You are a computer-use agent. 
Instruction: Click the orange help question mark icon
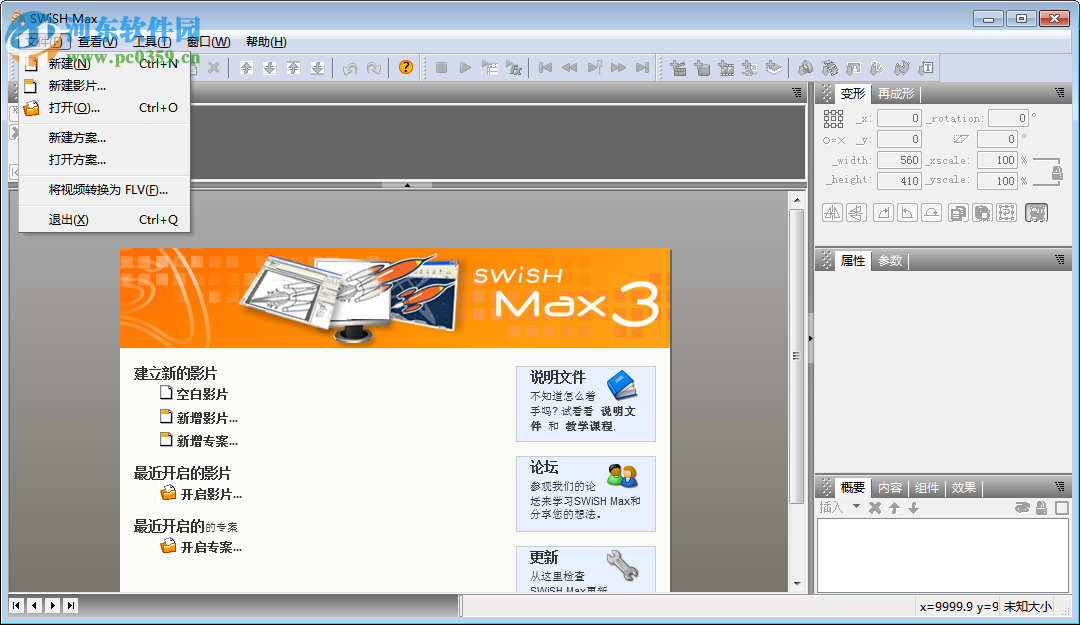point(405,67)
